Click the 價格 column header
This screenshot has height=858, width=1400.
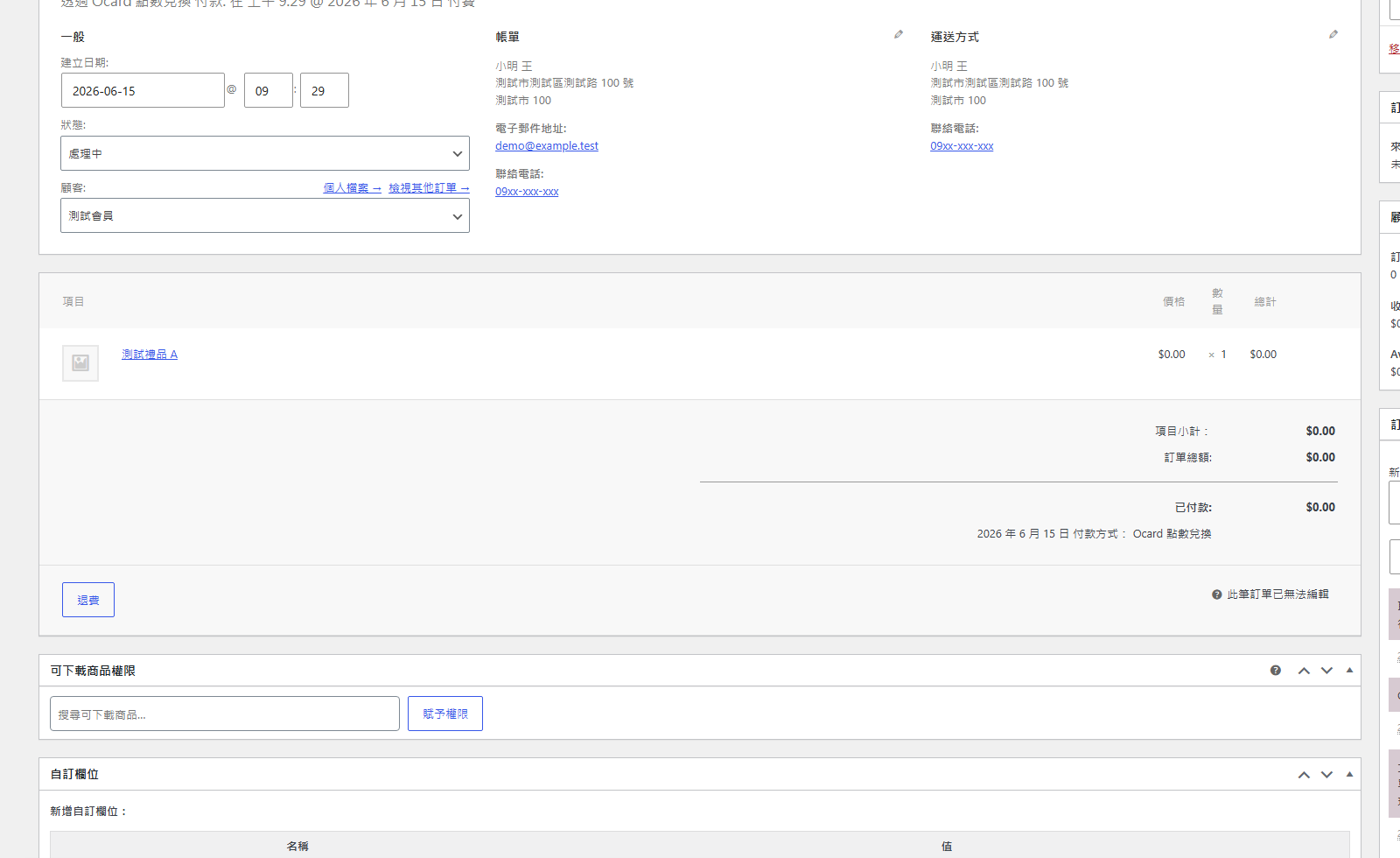coord(1173,301)
